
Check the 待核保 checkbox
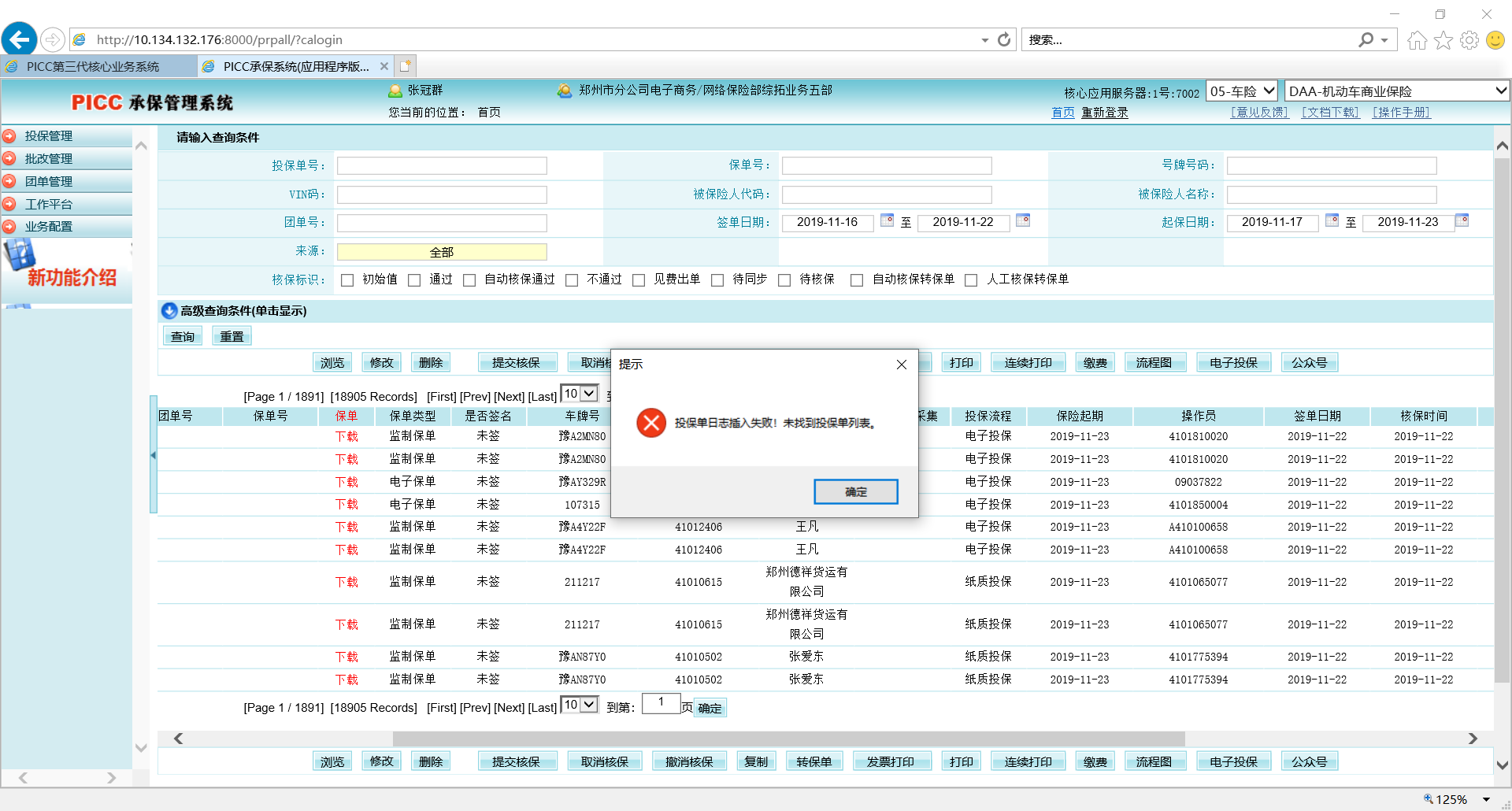pos(784,280)
